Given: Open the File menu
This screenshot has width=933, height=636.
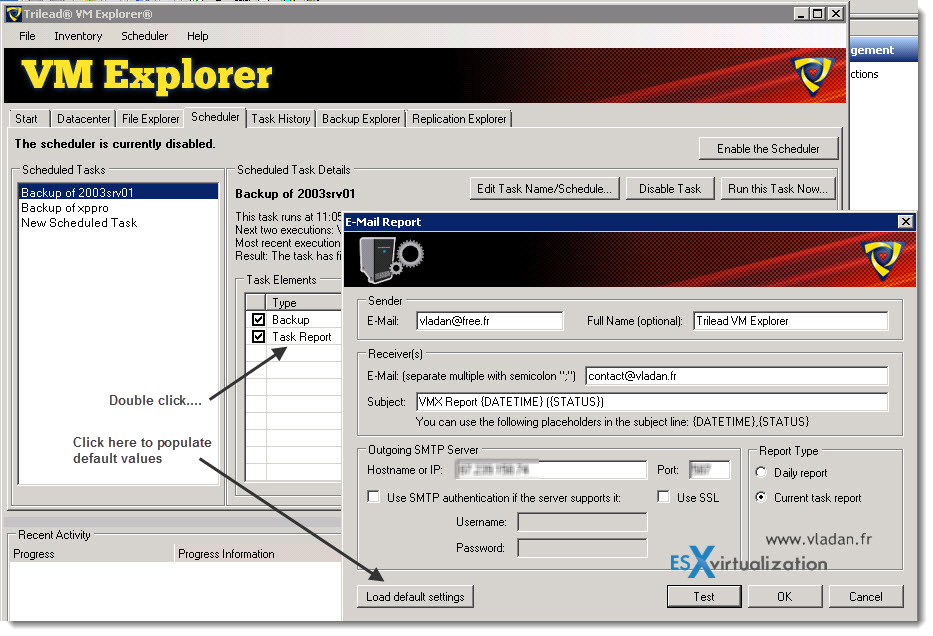Looking at the screenshot, I should [x=27, y=36].
